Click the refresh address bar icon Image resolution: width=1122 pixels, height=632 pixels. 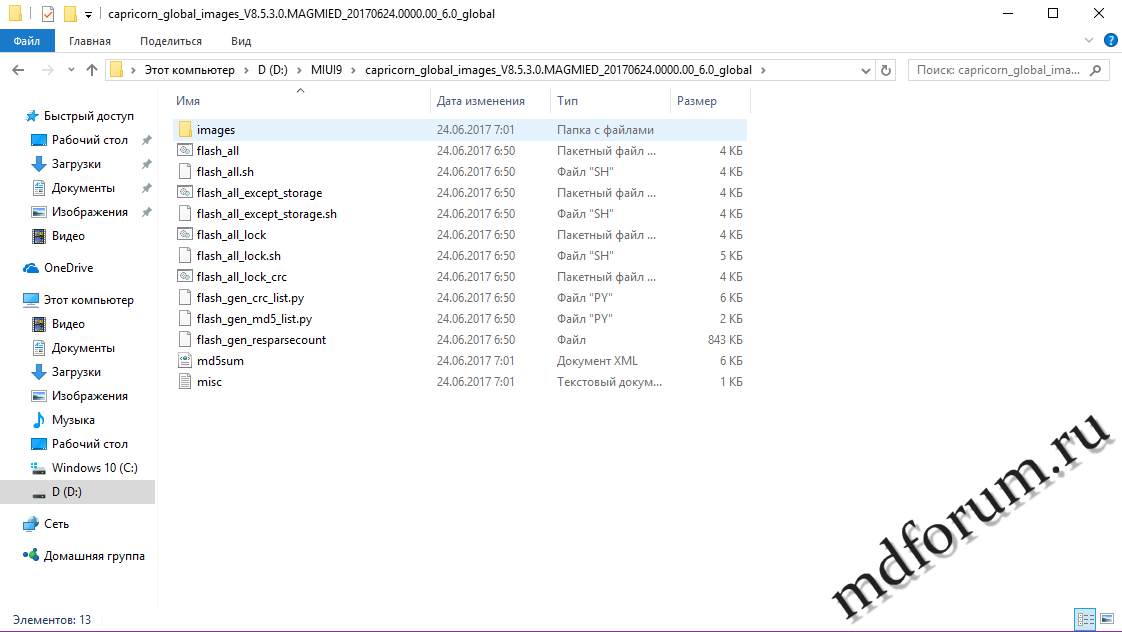tap(885, 71)
